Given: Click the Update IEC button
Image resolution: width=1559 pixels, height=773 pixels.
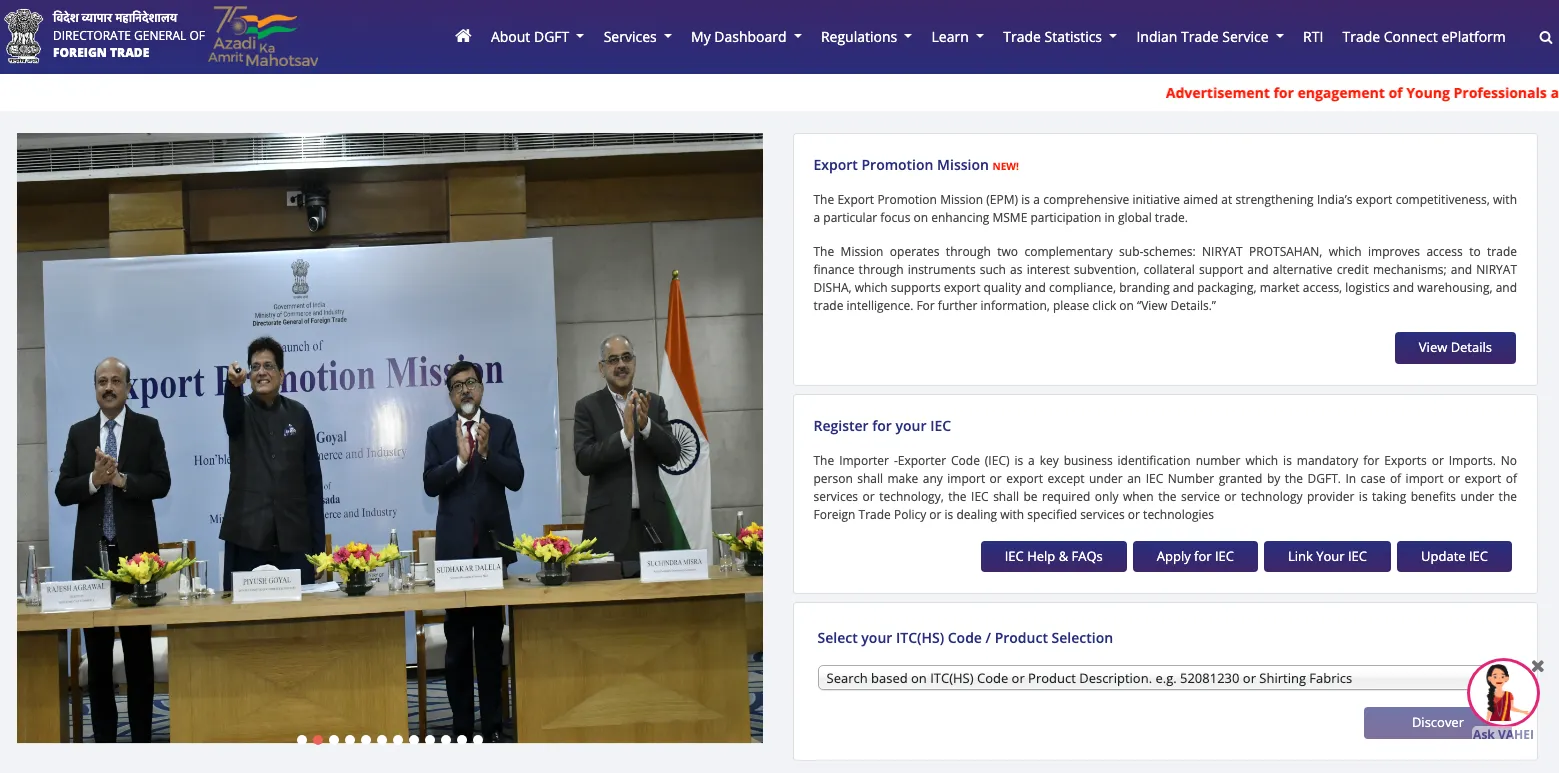Looking at the screenshot, I should (x=1454, y=556).
